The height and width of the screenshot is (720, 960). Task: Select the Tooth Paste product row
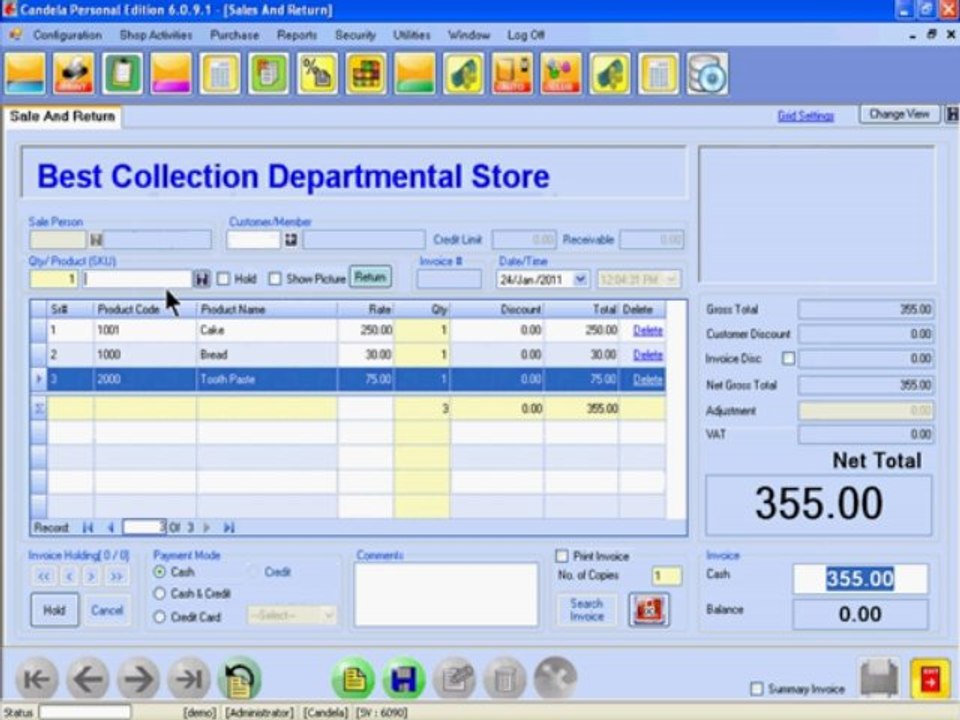click(x=348, y=380)
